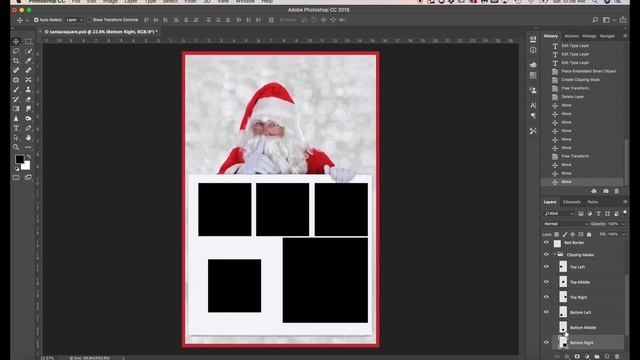This screenshot has width=640, height=360.
Task: Select the Zoom tool
Action: pos(16,147)
